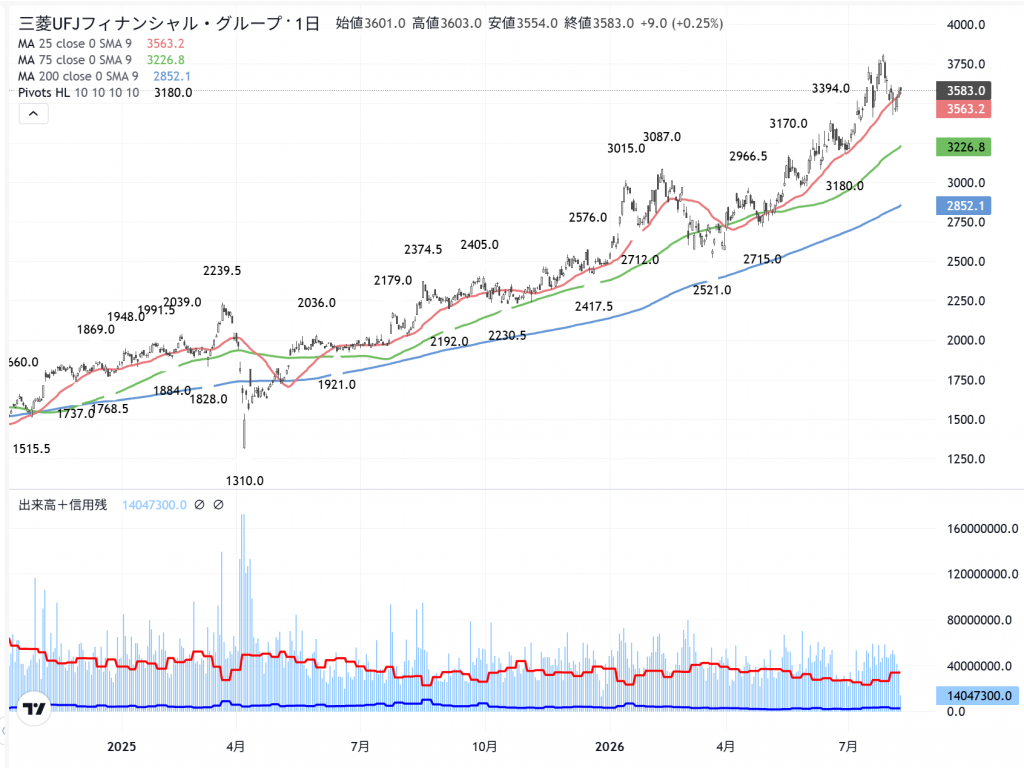The height and width of the screenshot is (768, 1024).
Task: Click the first ∅ symbol beside 14047300.0
Action: point(200,505)
